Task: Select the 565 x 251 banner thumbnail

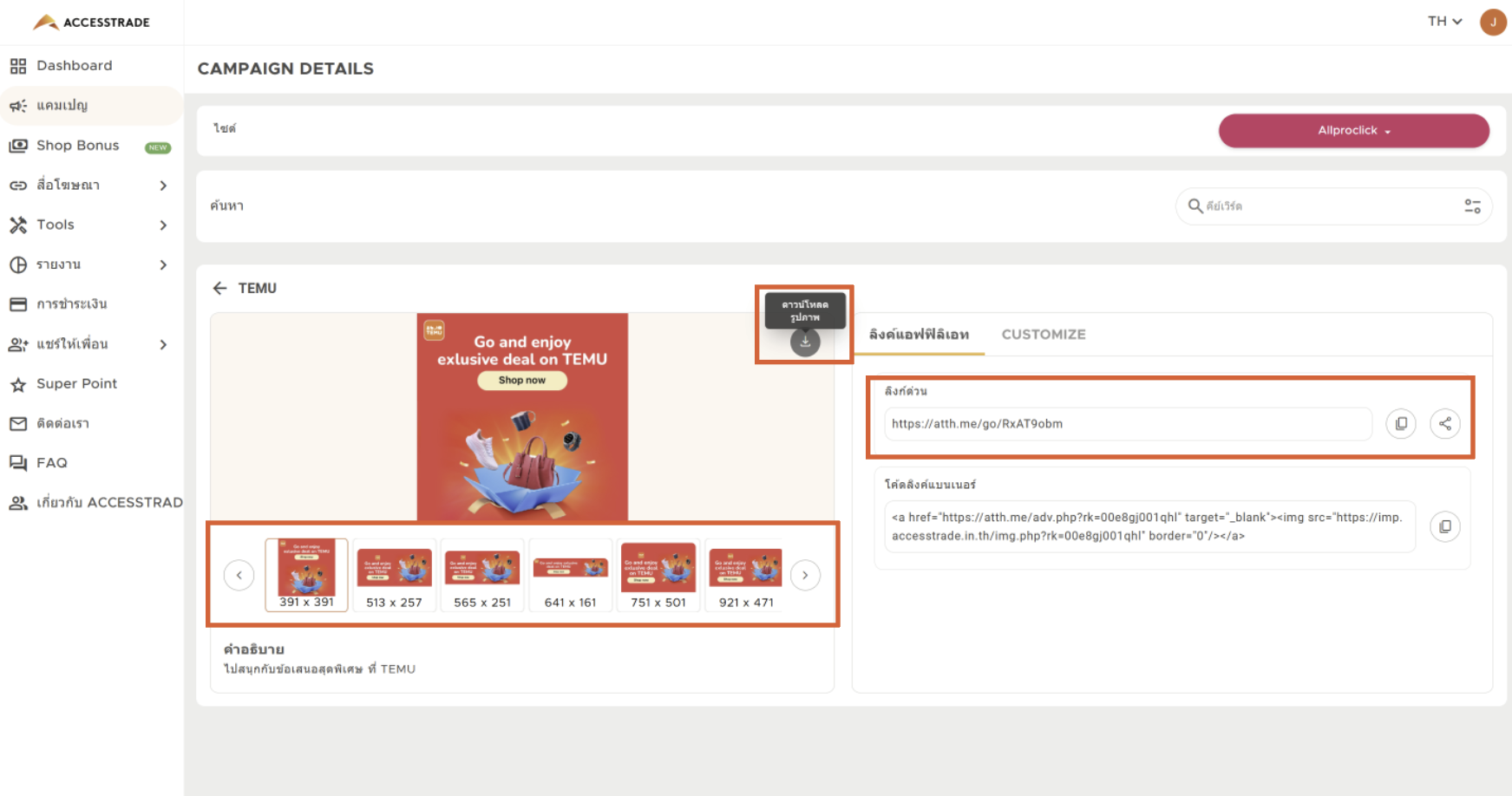Action: [x=482, y=575]
